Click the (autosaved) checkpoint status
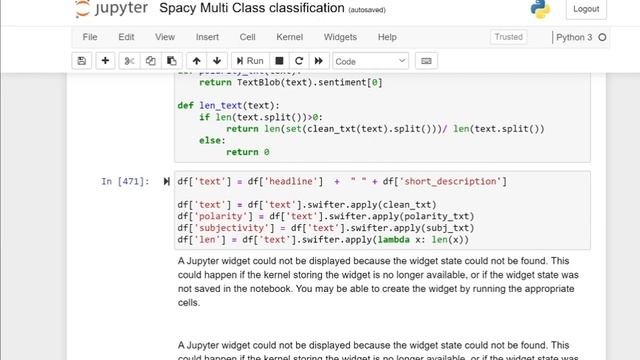 [367, 10]
